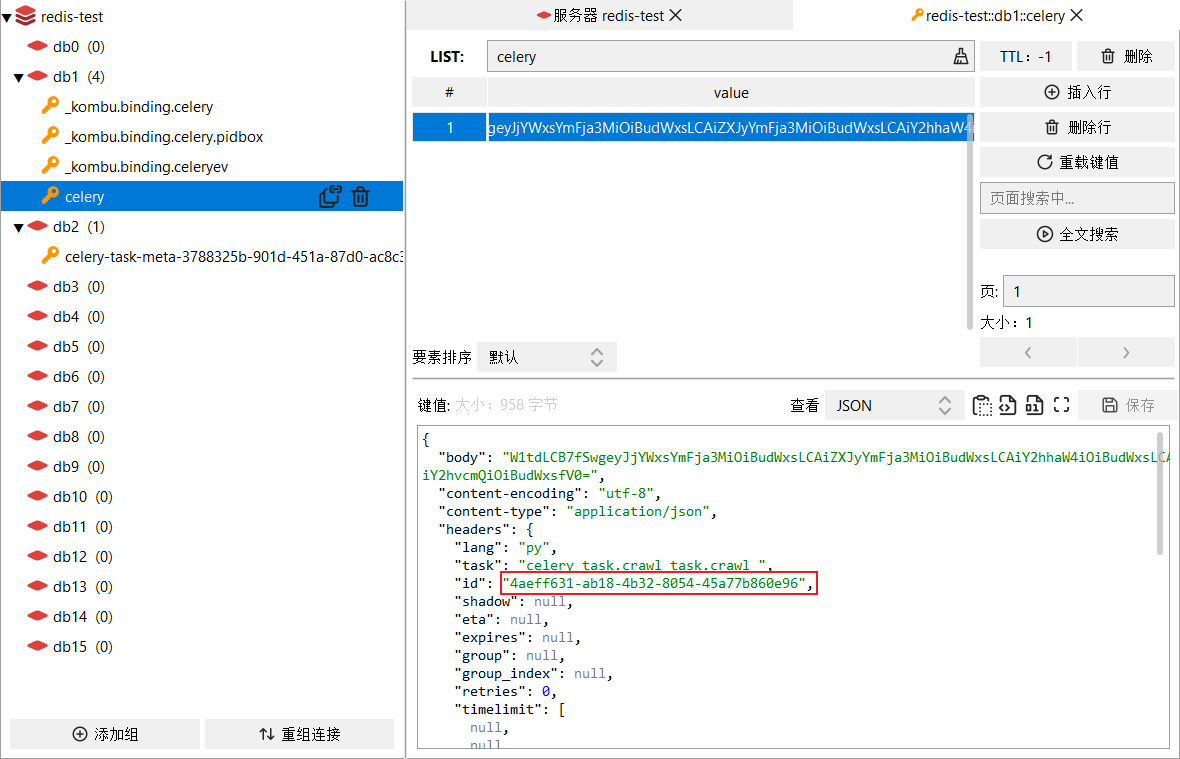Screen dimensions: 1180x759
Task: Click the db0 database icon
Action: [38, 46]
